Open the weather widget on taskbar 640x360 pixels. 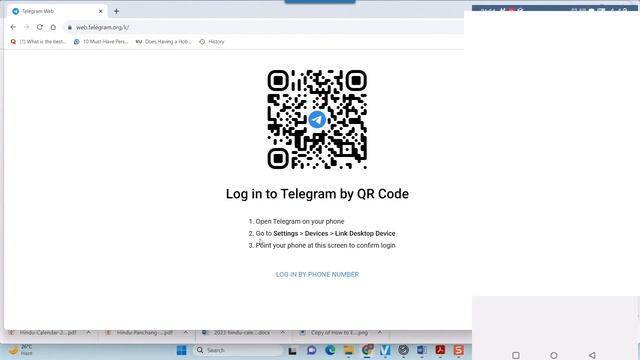(21, 350)
